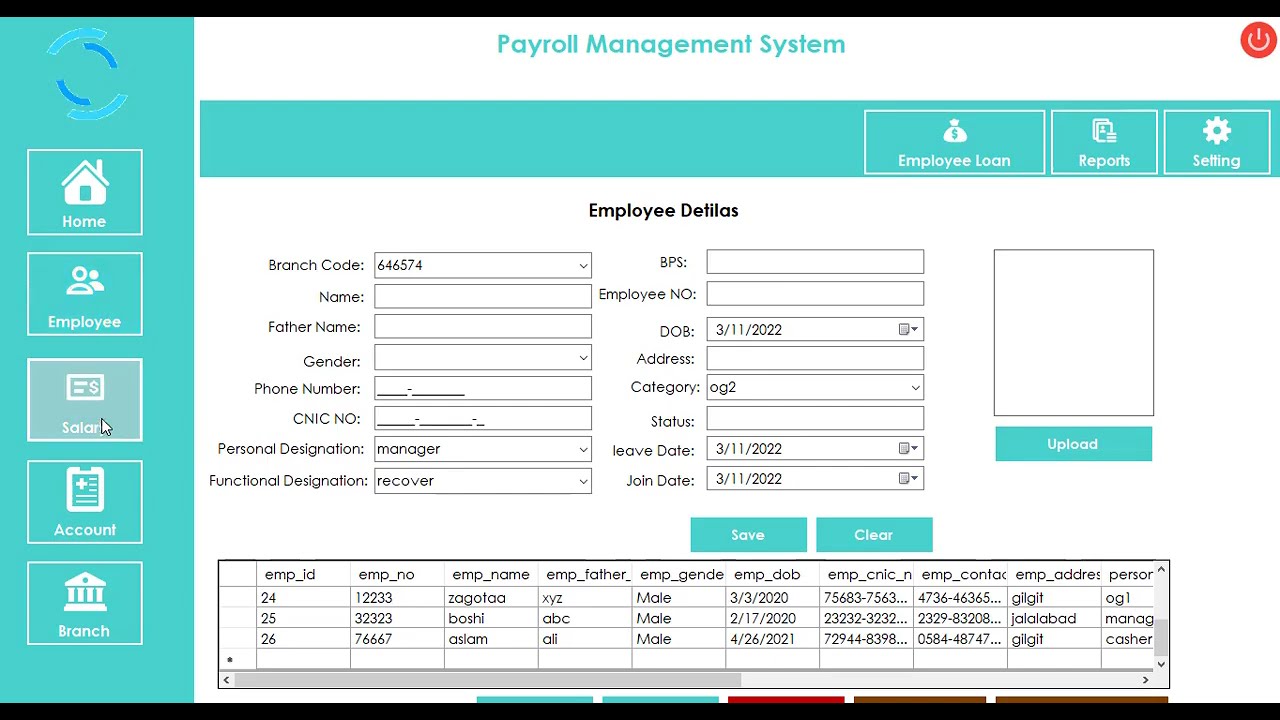Viewport: 1280px width, 720px height.
Task: Expand the Branch Code dropdown
Action: click(583, 266)
